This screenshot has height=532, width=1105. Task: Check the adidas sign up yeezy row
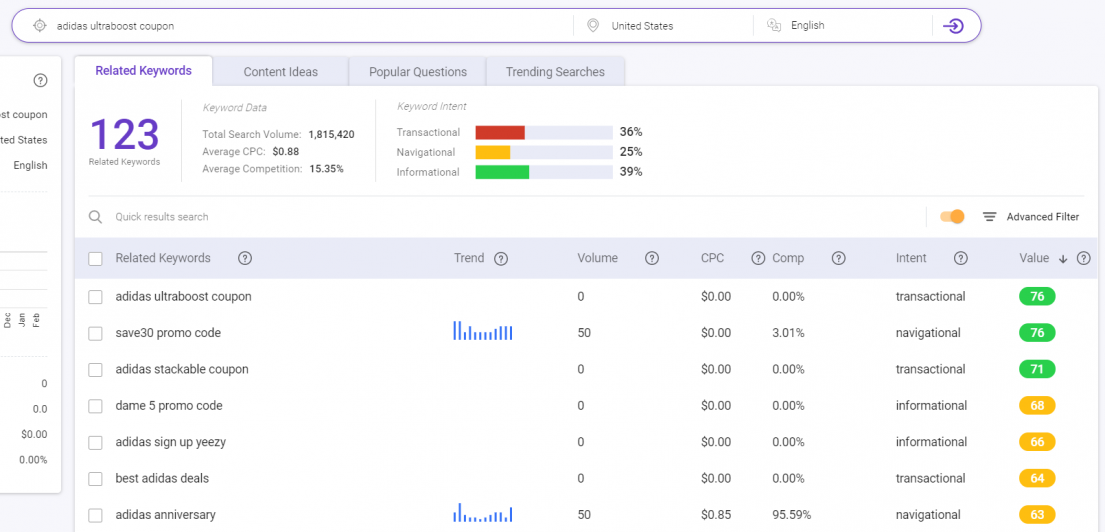click(x=95, y=443)
